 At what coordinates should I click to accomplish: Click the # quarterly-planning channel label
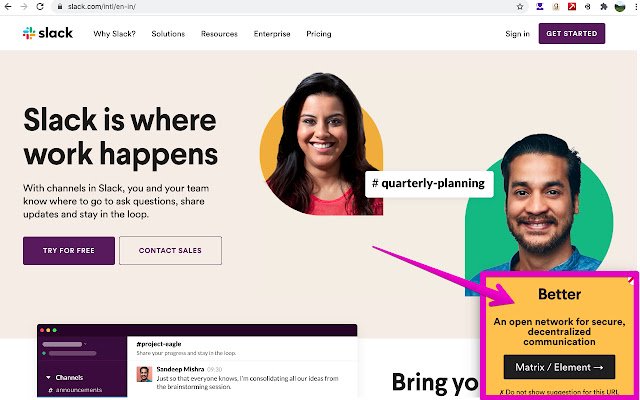tap(429, 184)
